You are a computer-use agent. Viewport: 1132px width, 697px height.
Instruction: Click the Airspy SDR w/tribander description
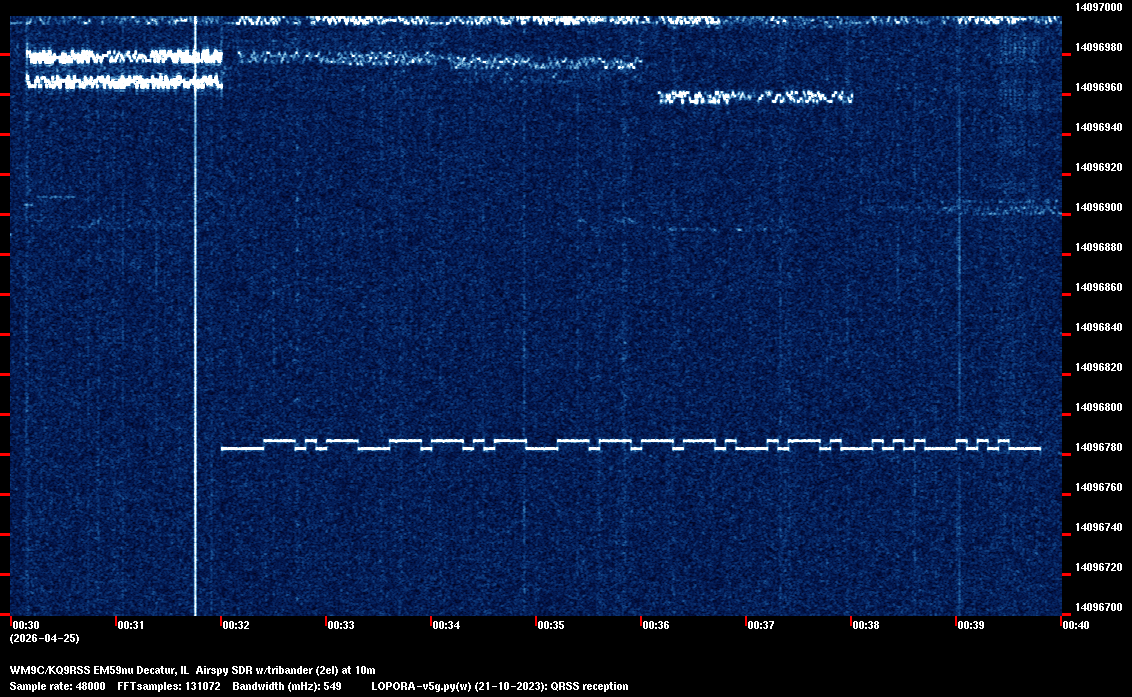click(x=286, y=670)
